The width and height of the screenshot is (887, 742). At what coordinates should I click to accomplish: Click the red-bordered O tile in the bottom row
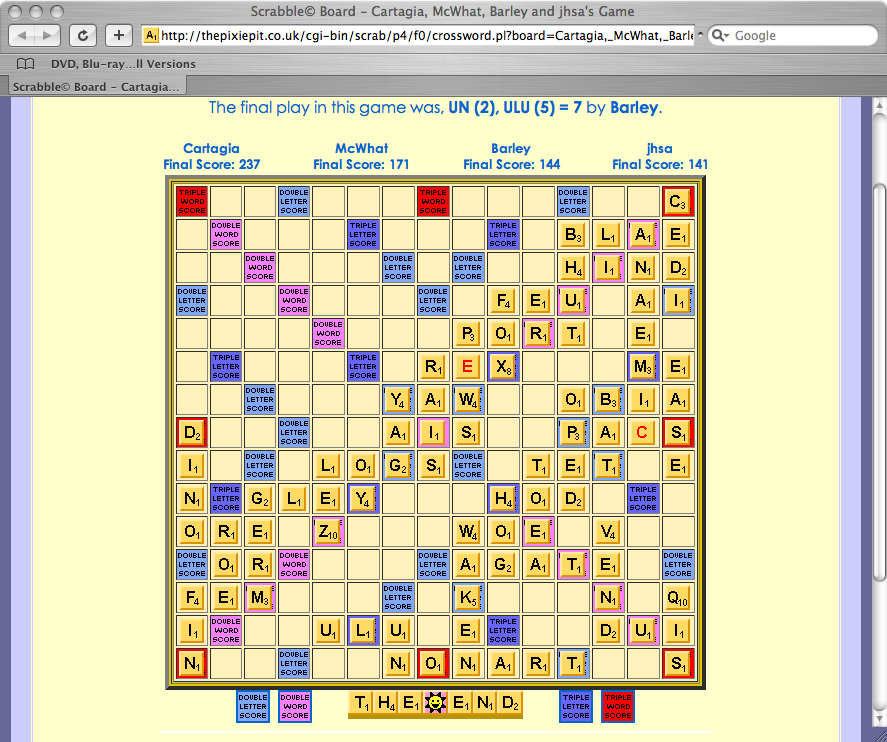point(433,664)
